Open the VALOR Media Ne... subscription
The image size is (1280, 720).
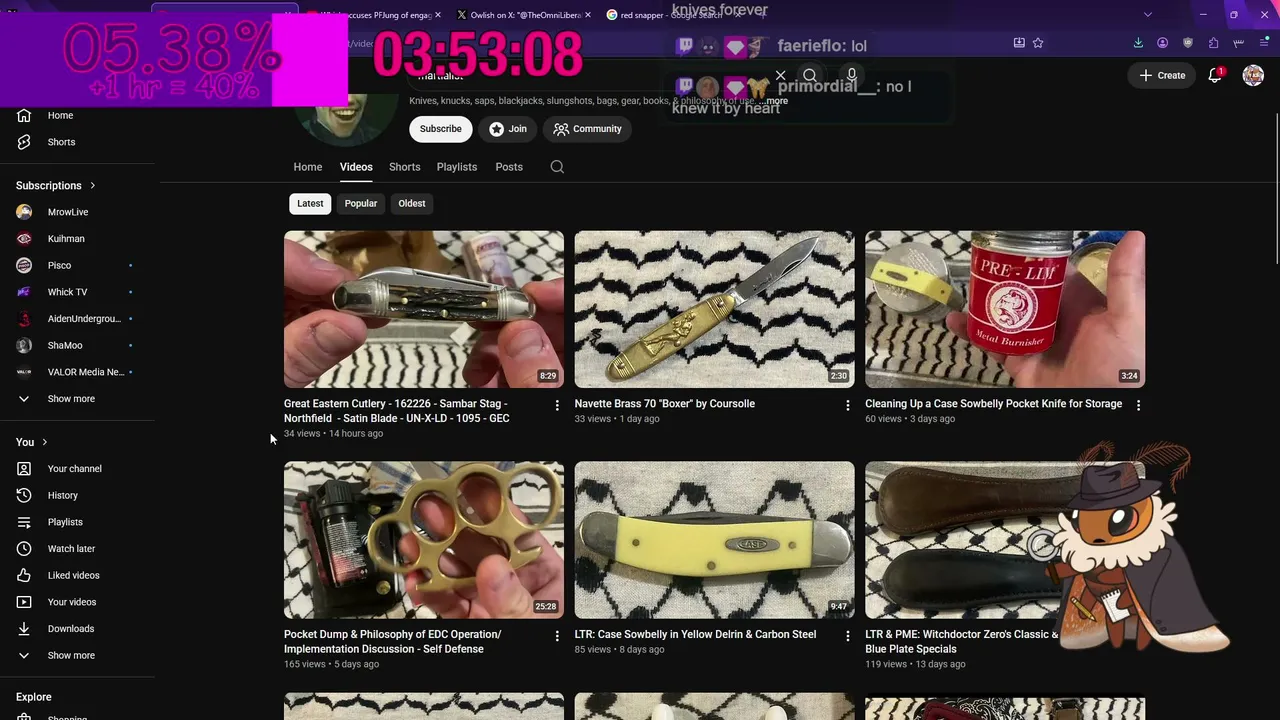click(86, 372)
